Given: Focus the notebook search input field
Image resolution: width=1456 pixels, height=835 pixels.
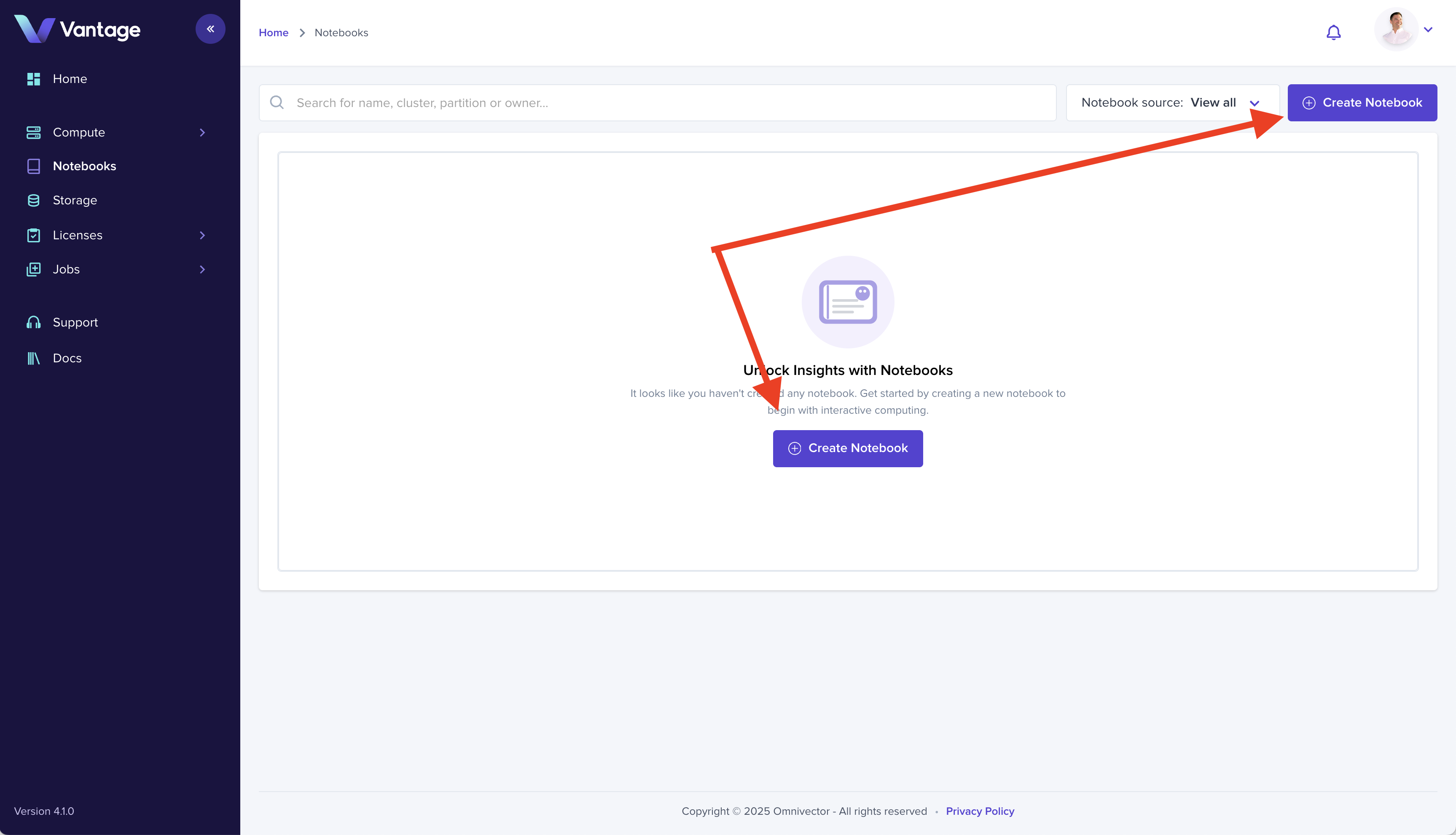Looking at the screenshot, I should point(666,103).
